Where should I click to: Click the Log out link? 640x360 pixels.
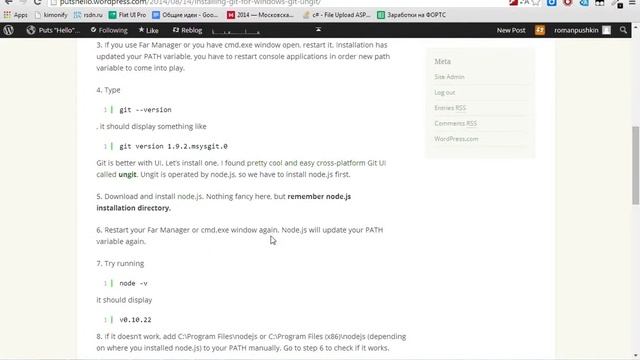coord(444,93)
